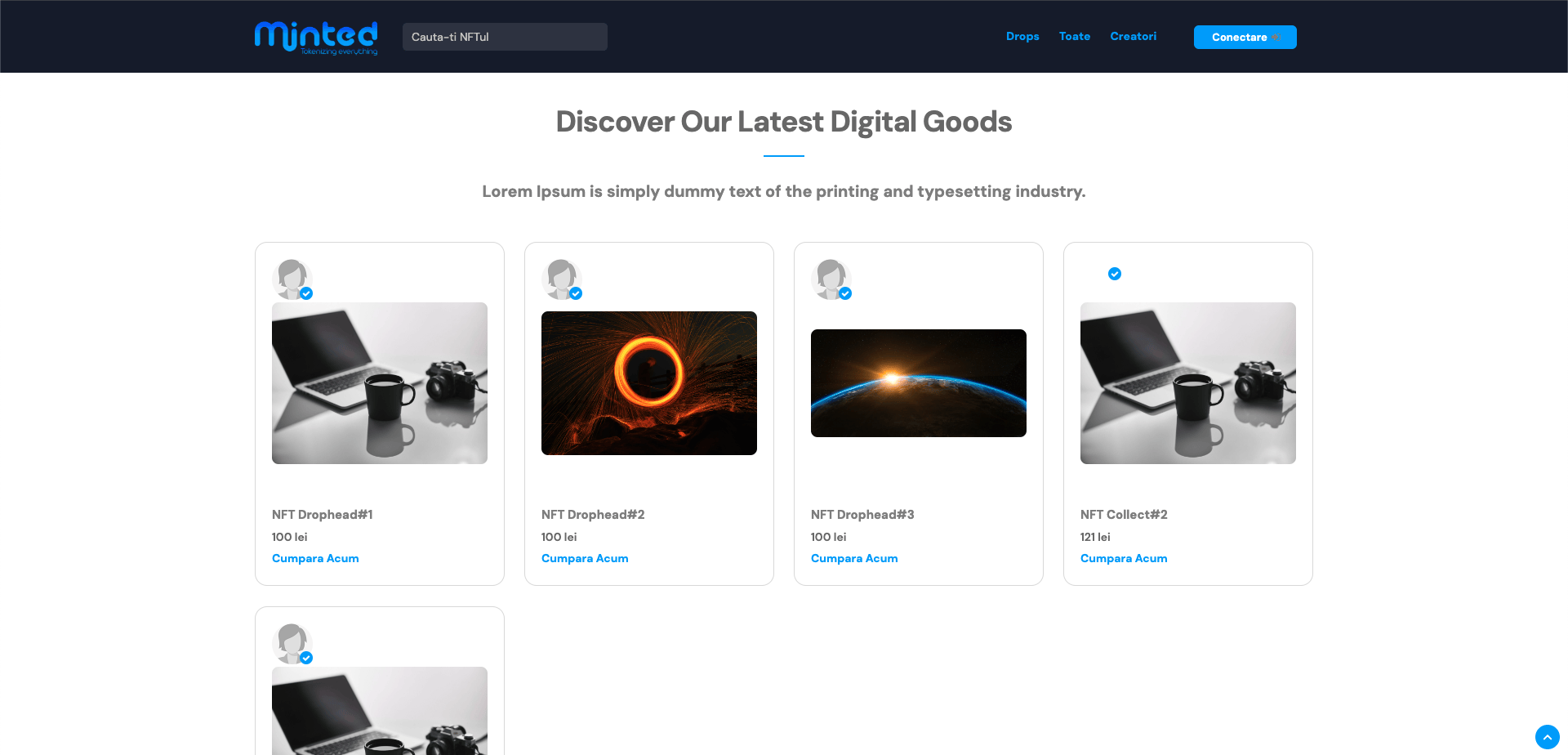Click the title NFT Drophead#1

click(323, 515)
